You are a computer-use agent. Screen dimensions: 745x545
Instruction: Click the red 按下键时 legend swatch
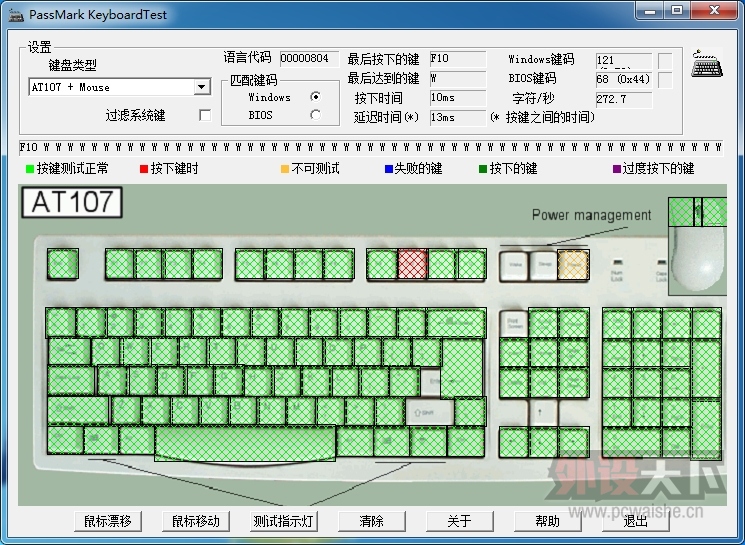point(144,169)
